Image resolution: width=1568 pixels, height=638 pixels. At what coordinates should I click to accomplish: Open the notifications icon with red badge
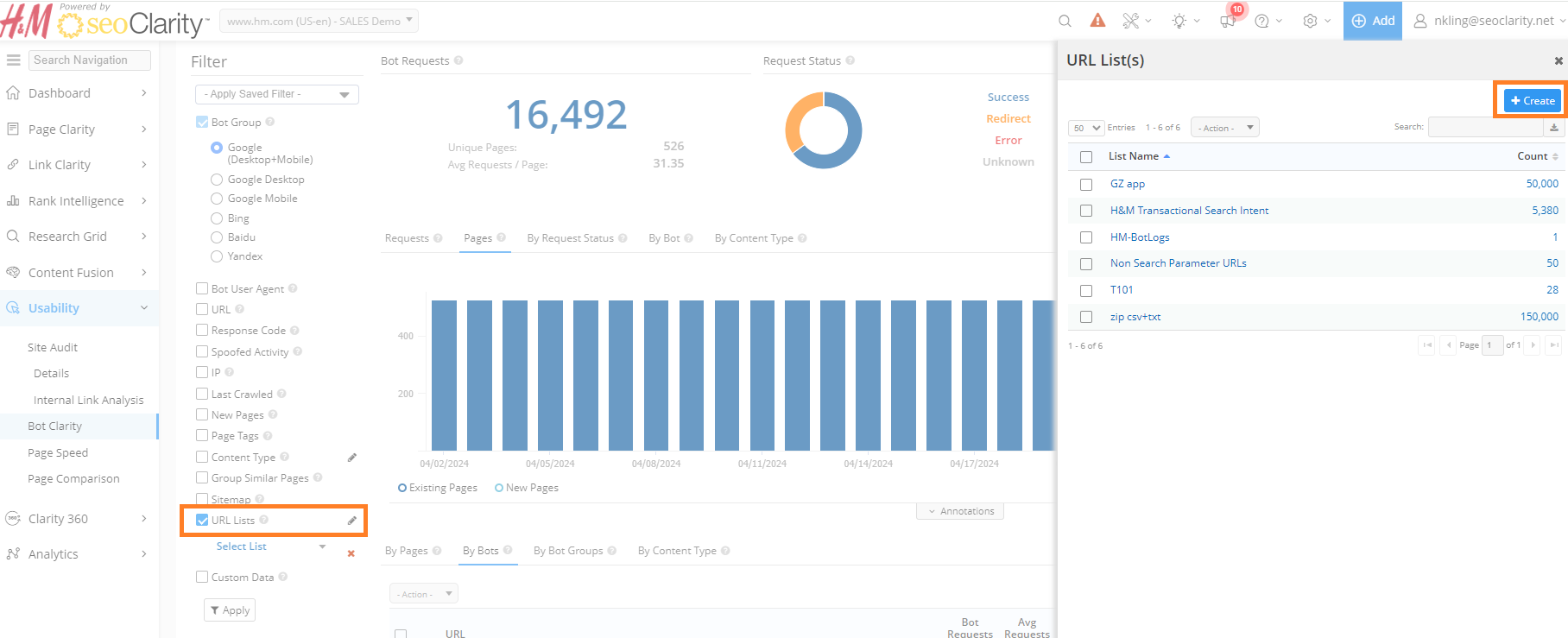[1228, 21]
